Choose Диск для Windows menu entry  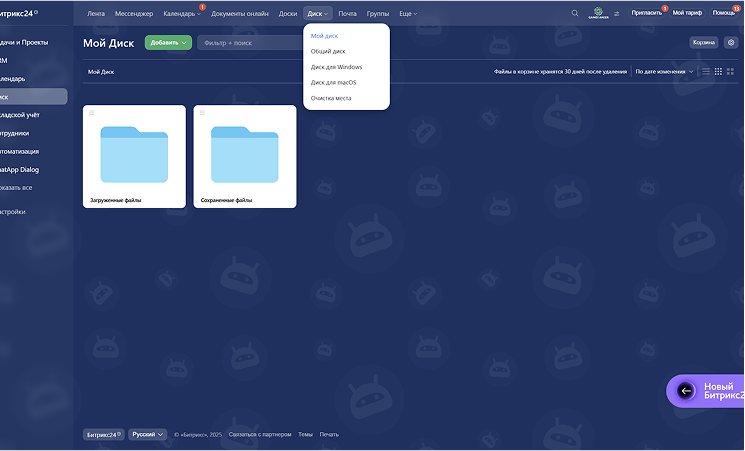click(x=336, y=67)
